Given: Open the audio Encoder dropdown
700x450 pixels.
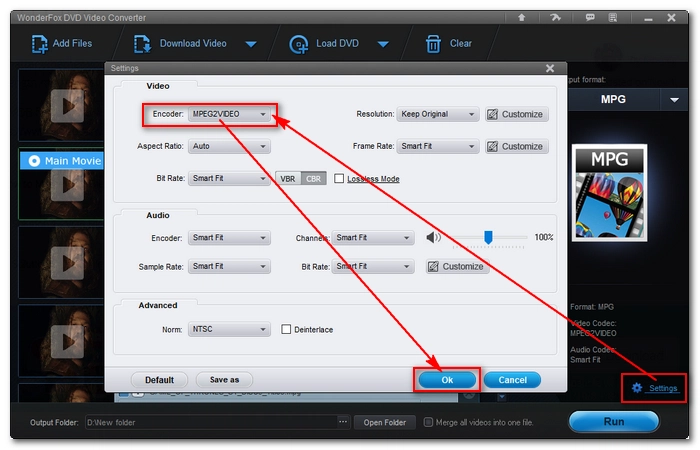Looking at the screenshot, I should pyautogui.click(x=229, y=238).
